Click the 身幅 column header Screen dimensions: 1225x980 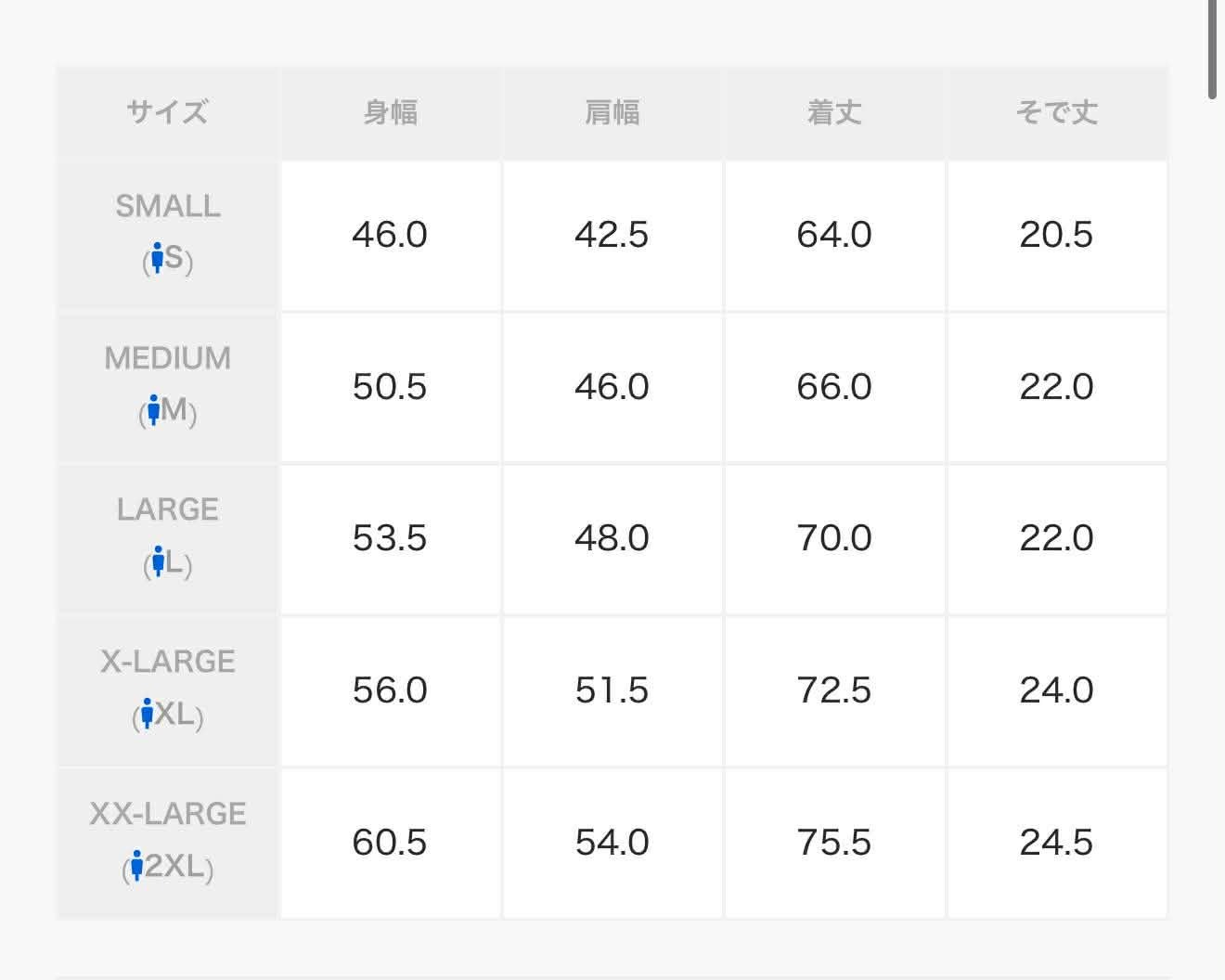(390, 113)
